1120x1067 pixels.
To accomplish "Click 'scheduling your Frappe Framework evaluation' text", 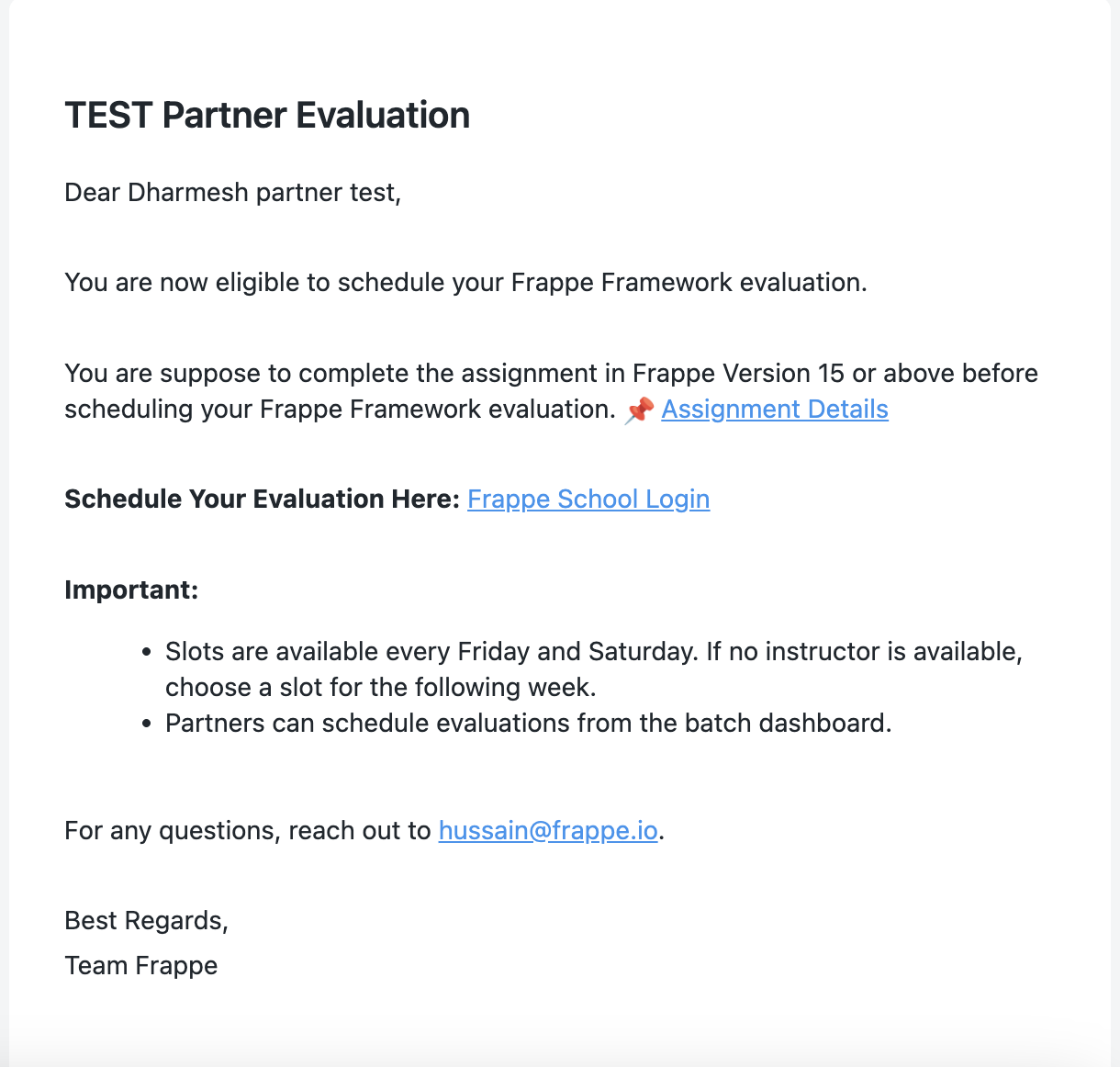I will point(340,410).
